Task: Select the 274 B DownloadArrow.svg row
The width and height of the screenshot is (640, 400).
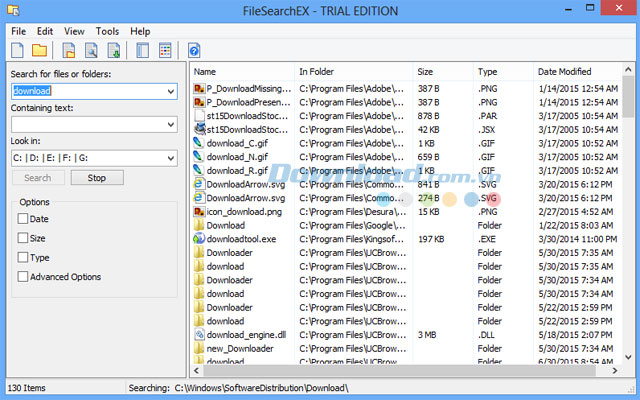Action: 407,198
